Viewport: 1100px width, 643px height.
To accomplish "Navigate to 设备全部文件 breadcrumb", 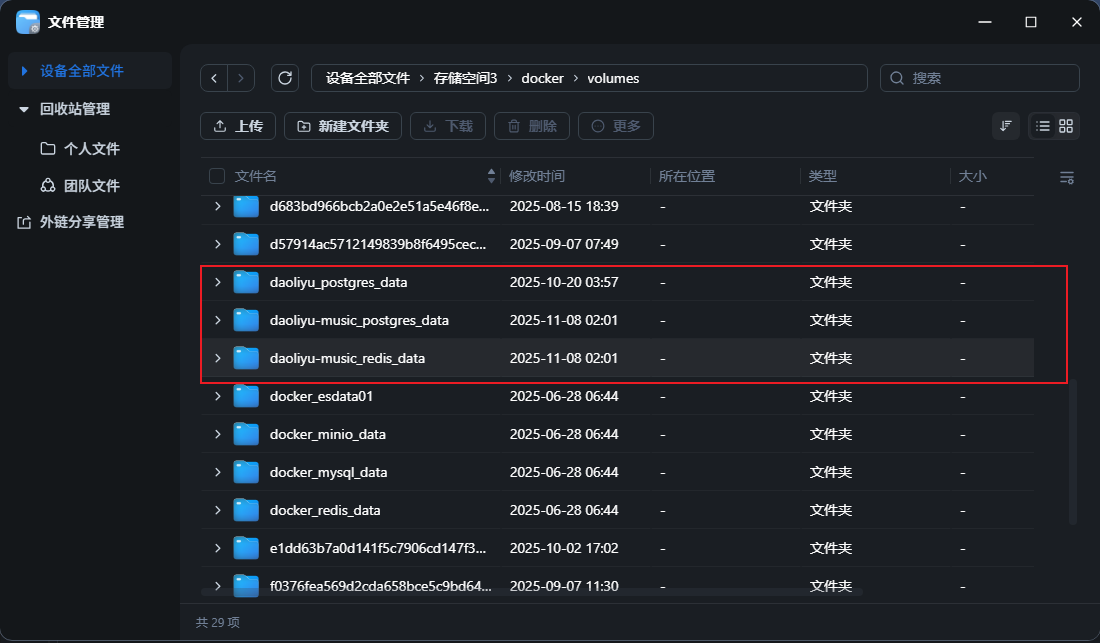I will (368, 78).
